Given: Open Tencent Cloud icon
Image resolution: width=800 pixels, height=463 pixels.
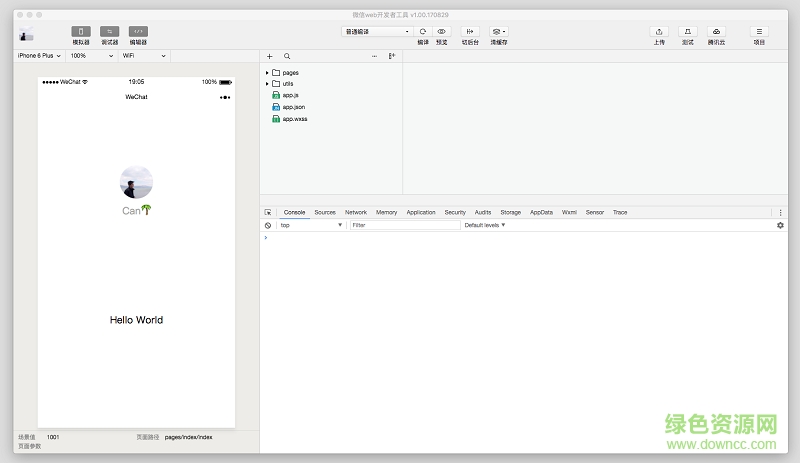Looking at the screenshot, I should (x=716, y=32).
